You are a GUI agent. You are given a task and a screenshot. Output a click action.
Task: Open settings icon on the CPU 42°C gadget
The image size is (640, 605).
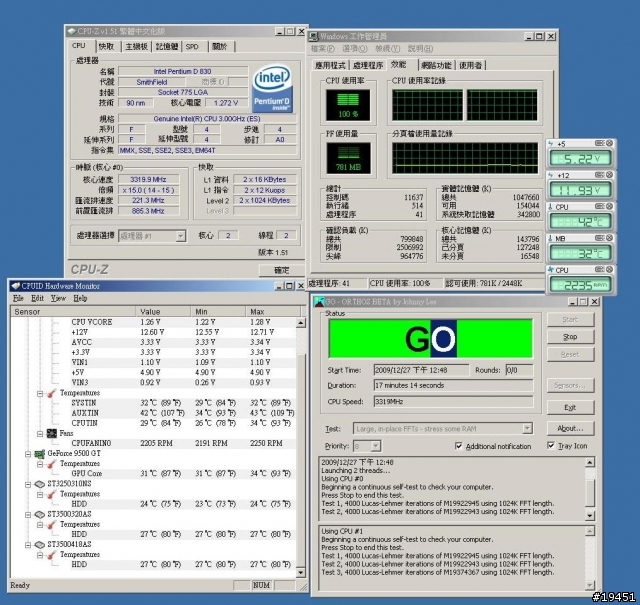click(599, 207)
